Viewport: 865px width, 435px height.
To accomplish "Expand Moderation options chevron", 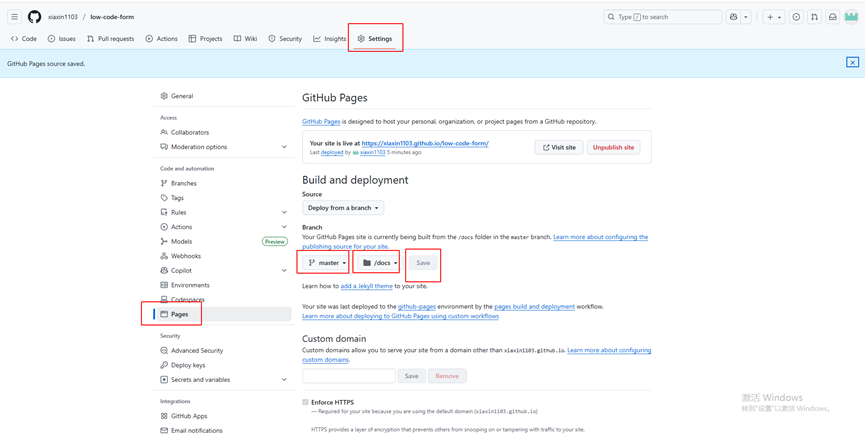I will [x=284, y=147].
